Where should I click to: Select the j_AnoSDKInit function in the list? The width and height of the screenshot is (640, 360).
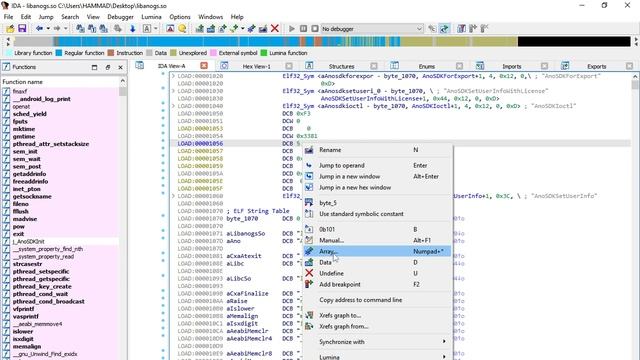28,242
